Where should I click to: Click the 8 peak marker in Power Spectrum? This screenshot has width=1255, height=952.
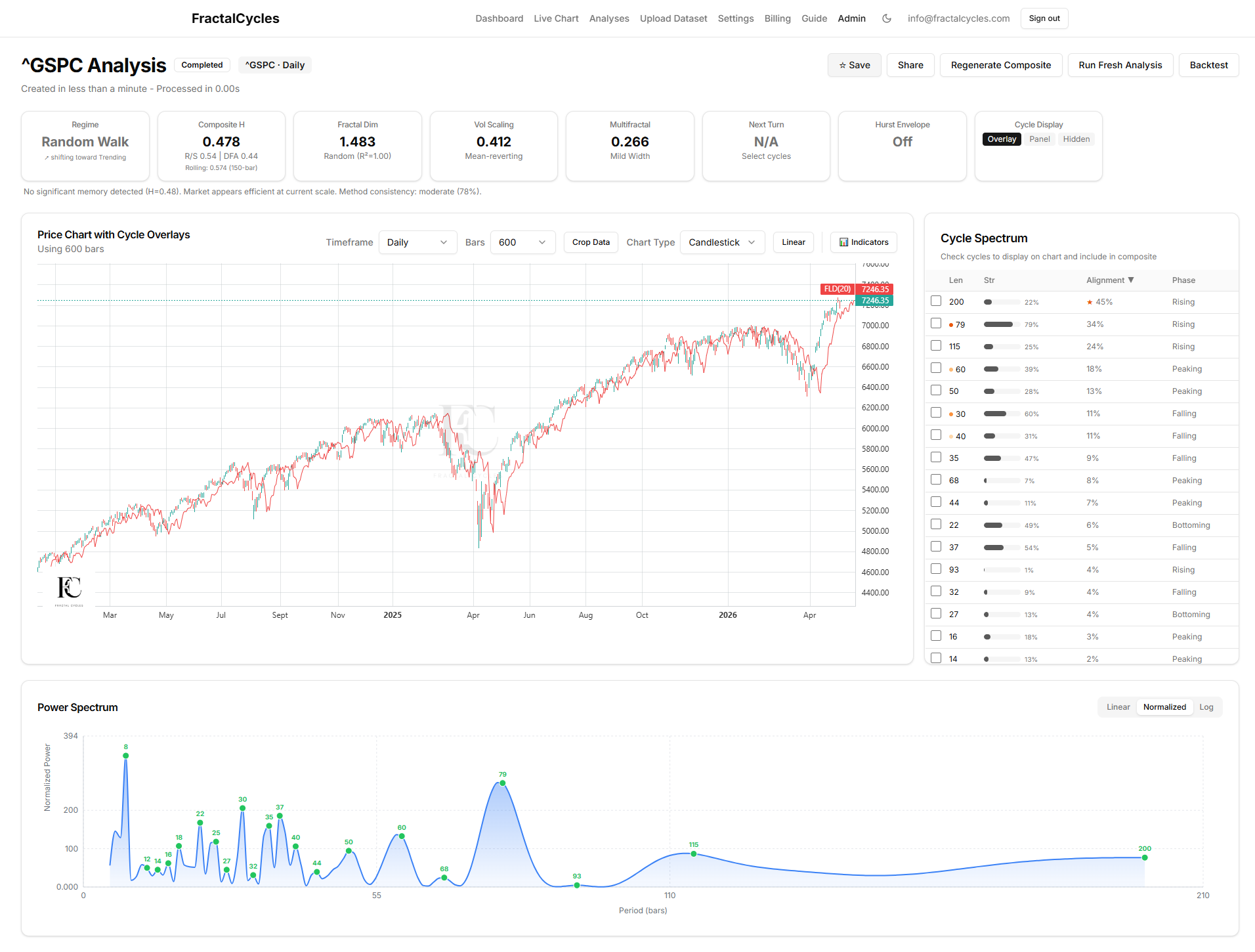pyautogui.click(x=125, y=756)
